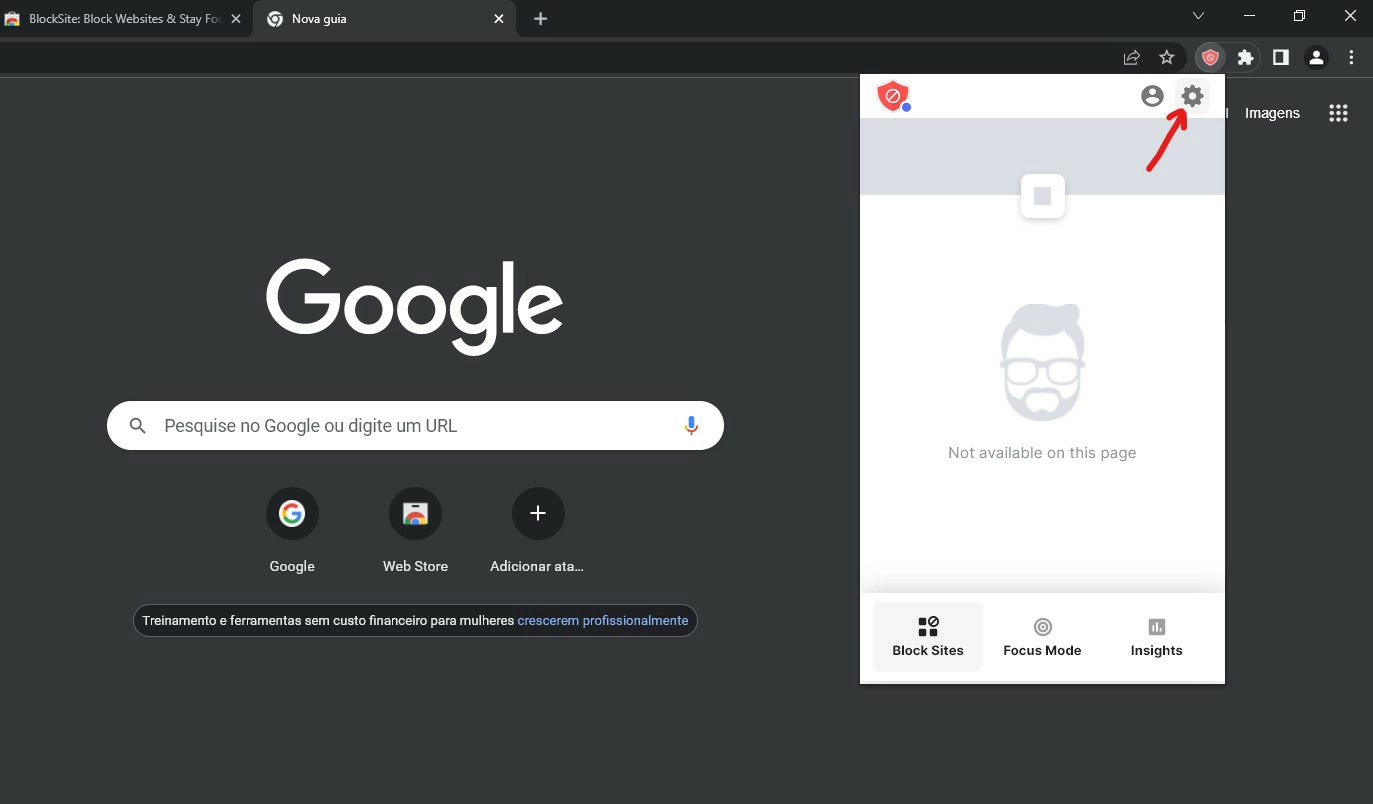1373x804 pixels.
Task: Close the BlockSite browser tab
Action: click(235, 19)
